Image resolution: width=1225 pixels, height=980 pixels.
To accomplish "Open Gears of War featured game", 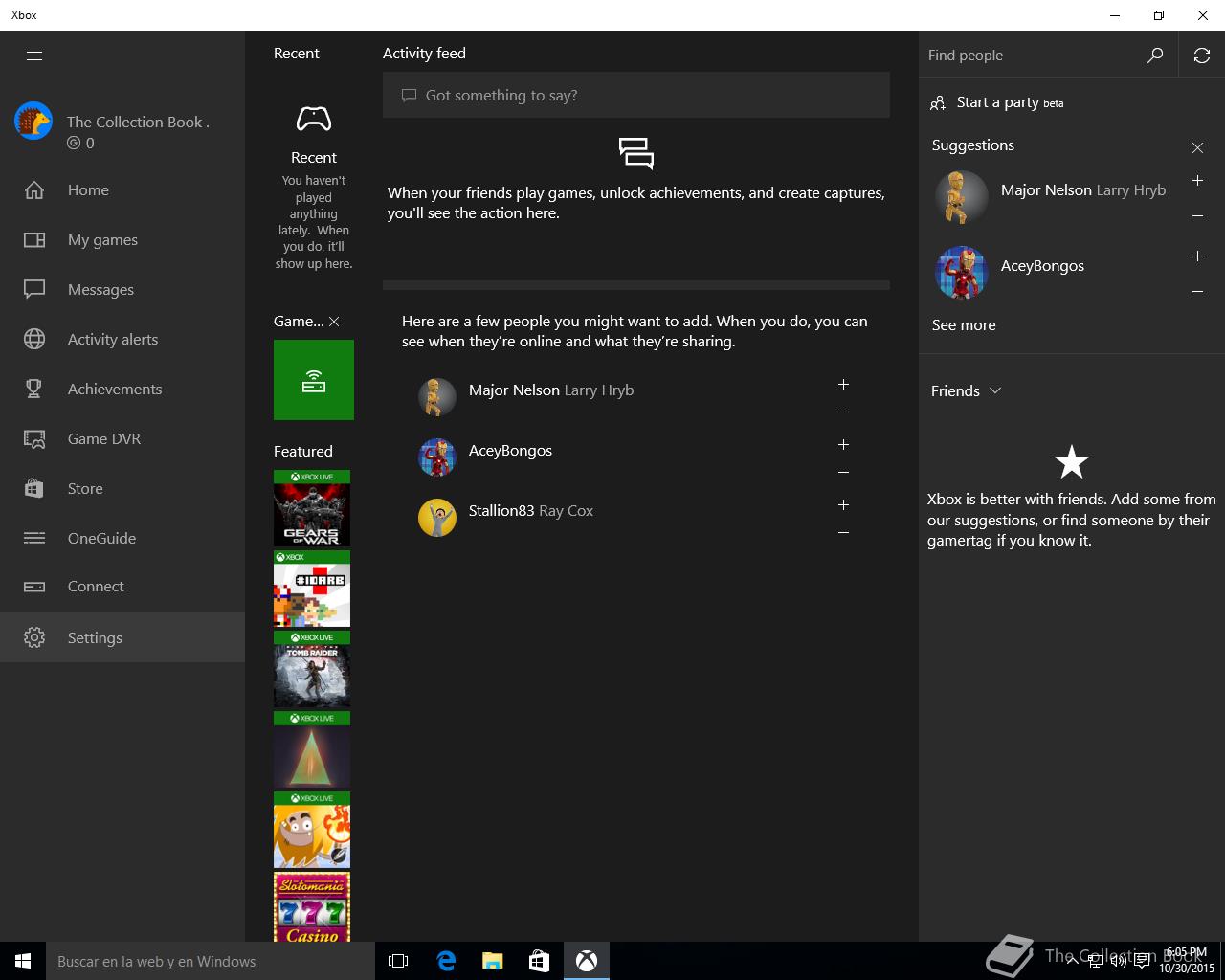I will pyautogui.click(x=312, y=508).
